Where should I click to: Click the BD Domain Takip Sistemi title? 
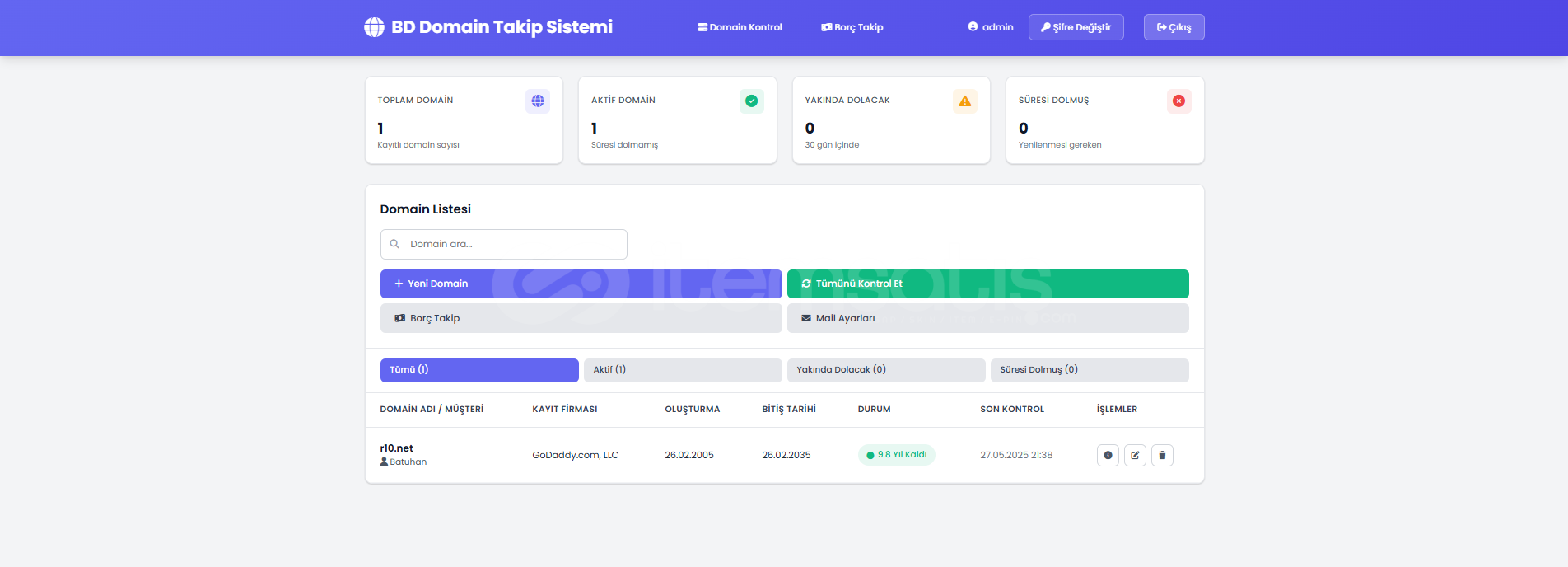click(x=502, y=27)
